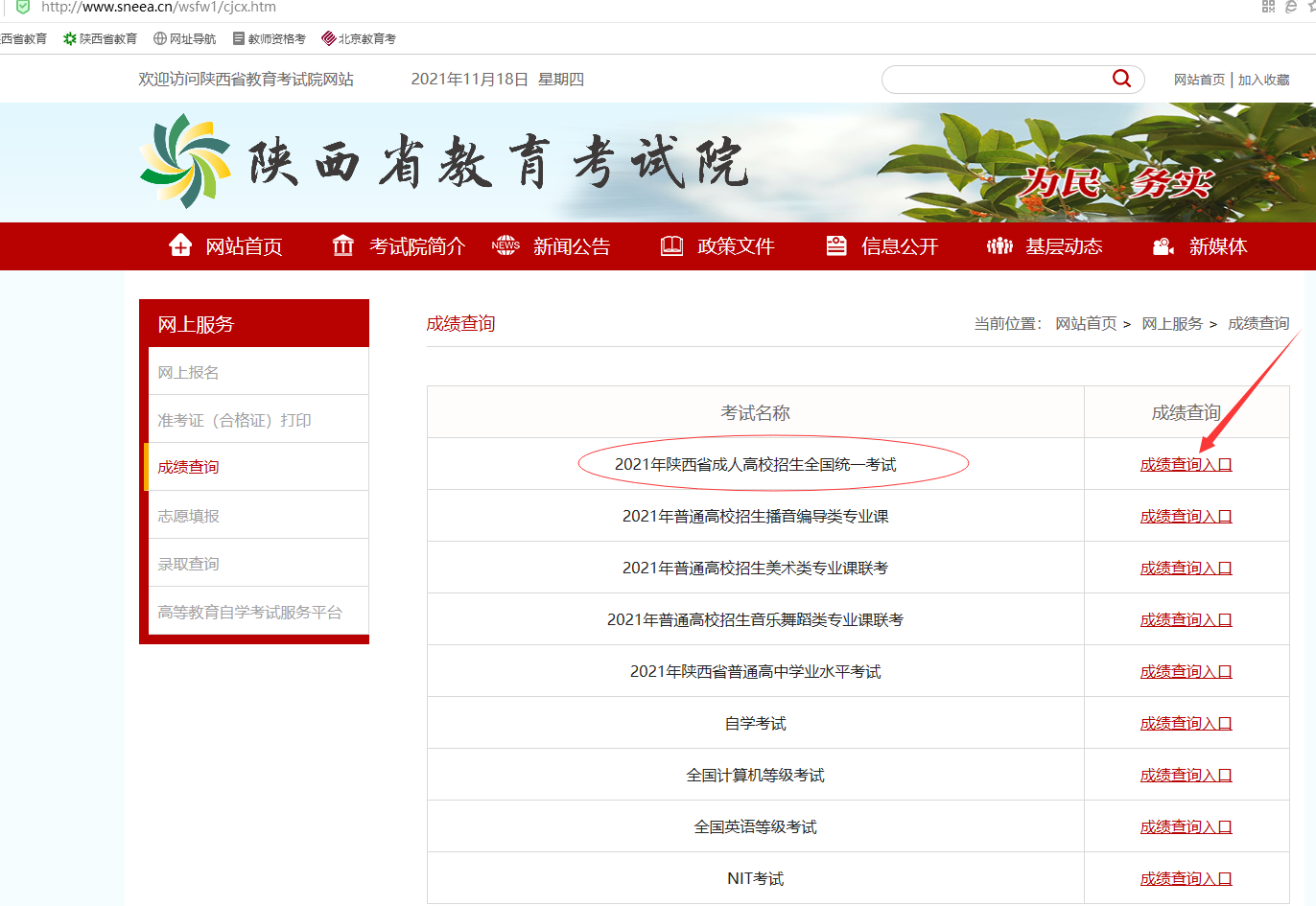This screenshot has width=1316, height=906.
Task: Open 高等教育自学考试服务平台 sidebar item
Action: [250, 612]
